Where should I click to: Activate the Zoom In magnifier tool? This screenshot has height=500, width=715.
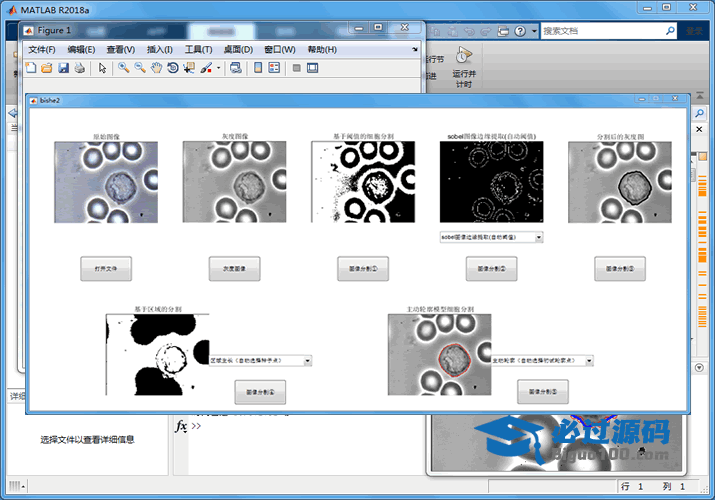click(x=124, y=68)
